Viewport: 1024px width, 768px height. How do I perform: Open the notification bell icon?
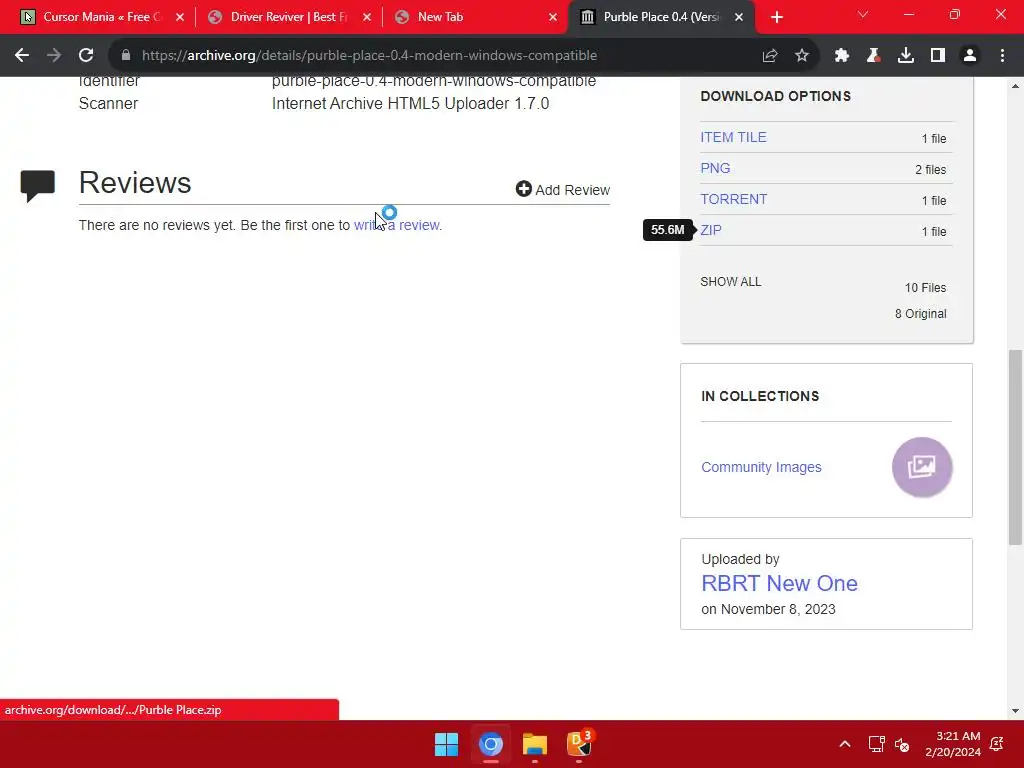[x=997, y=744]
